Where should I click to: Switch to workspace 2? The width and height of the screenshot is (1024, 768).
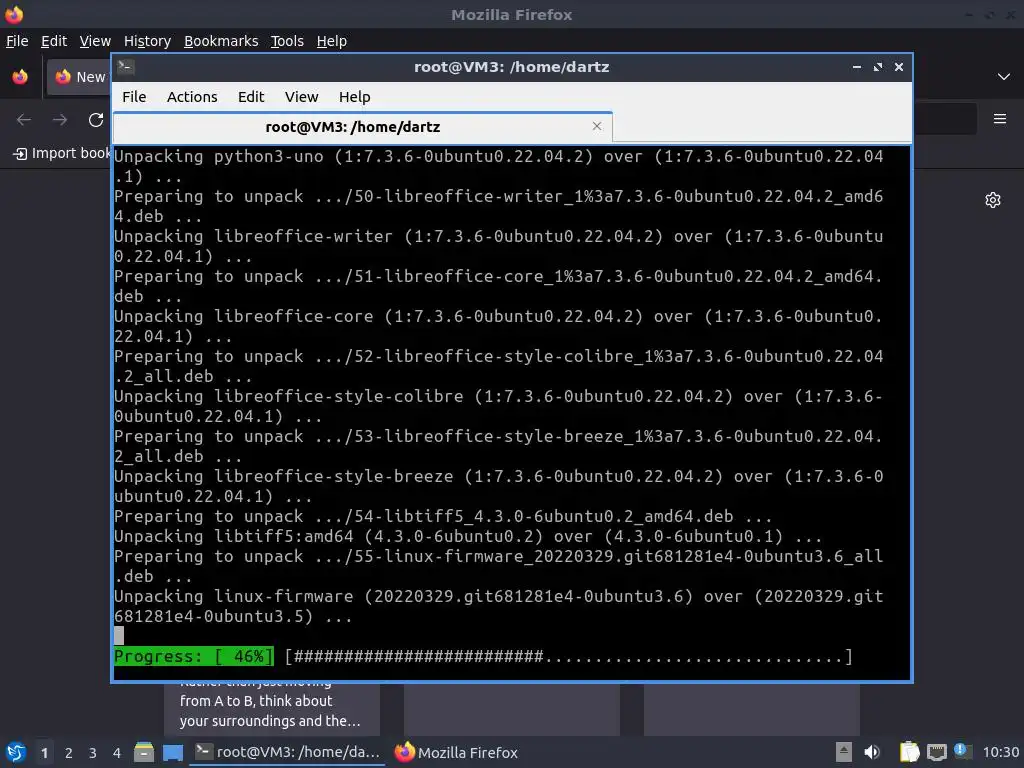(69, 753)
